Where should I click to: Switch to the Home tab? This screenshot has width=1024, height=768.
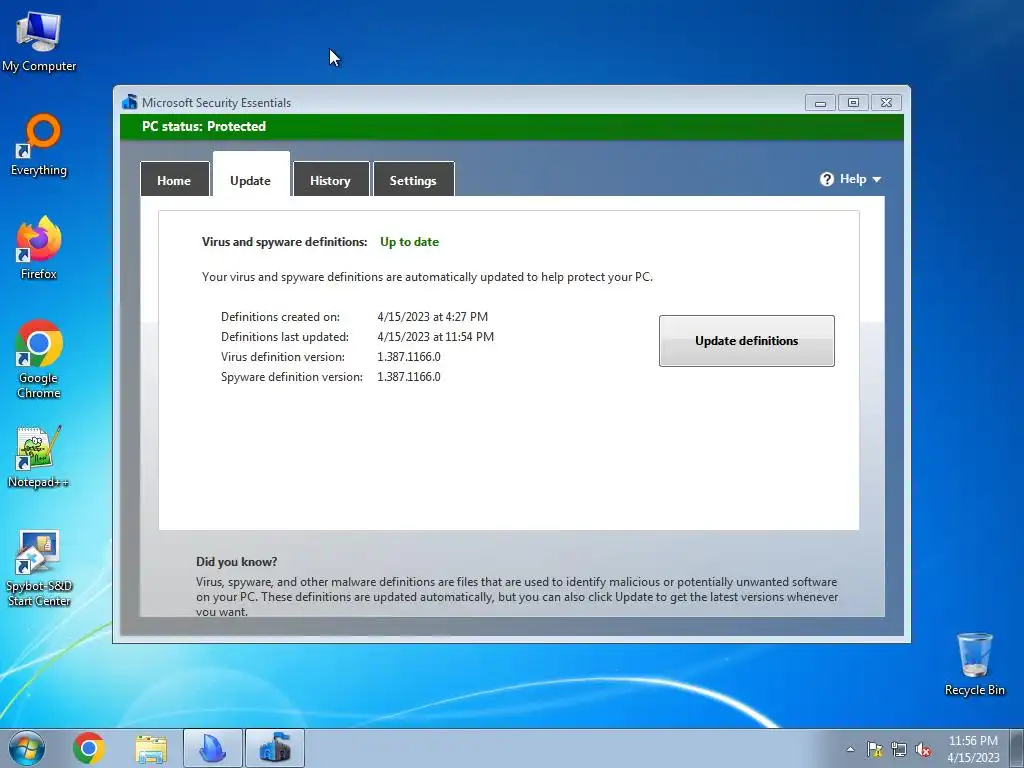174,180
